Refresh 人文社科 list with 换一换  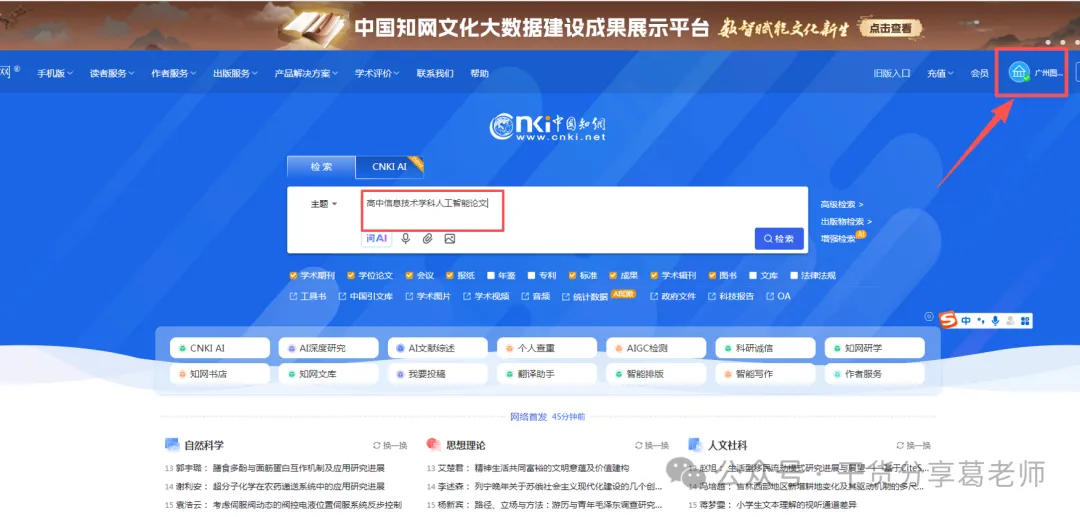click(x=913, y=445)
